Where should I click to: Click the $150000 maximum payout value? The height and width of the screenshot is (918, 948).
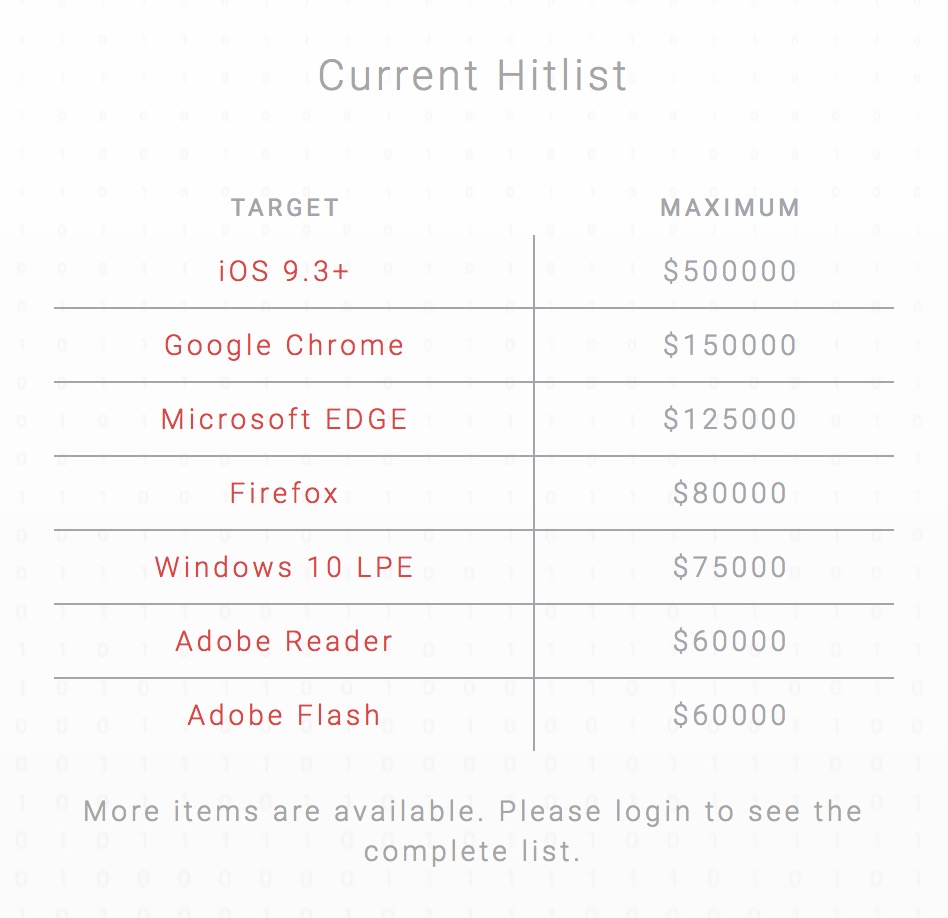pos(730,345)
